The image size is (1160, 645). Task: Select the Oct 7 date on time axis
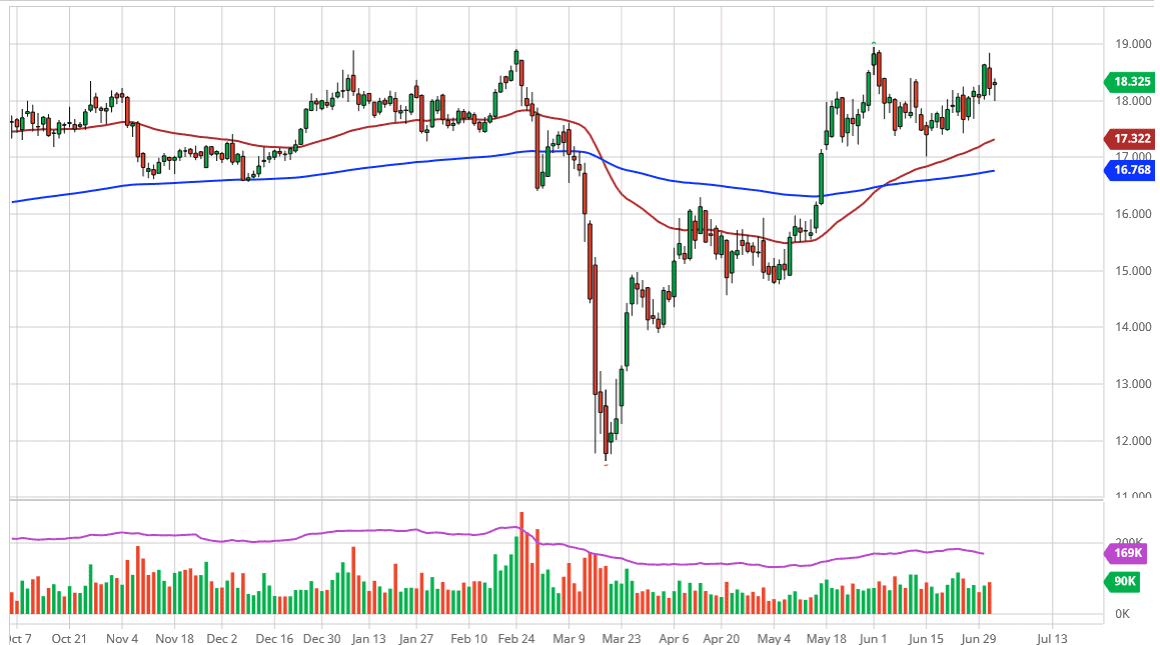point(19,637)
